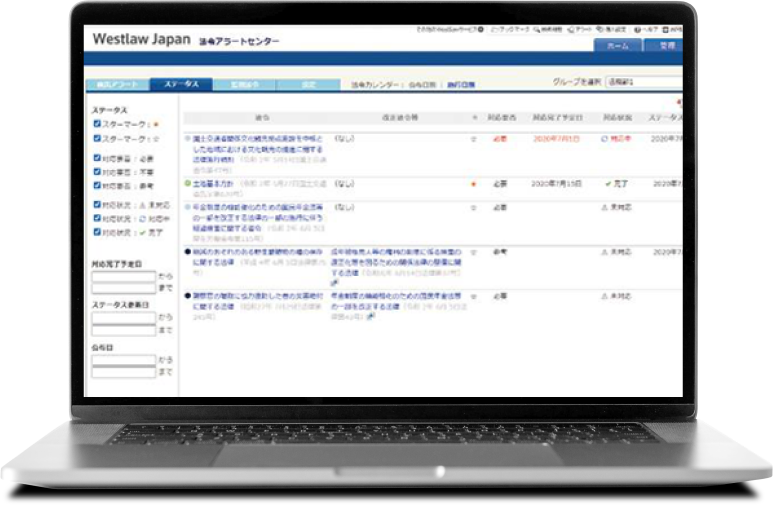Open the first law link about 国土交通省関係
Viewport: 773px width, 505px height.
[x=258, y=149]
